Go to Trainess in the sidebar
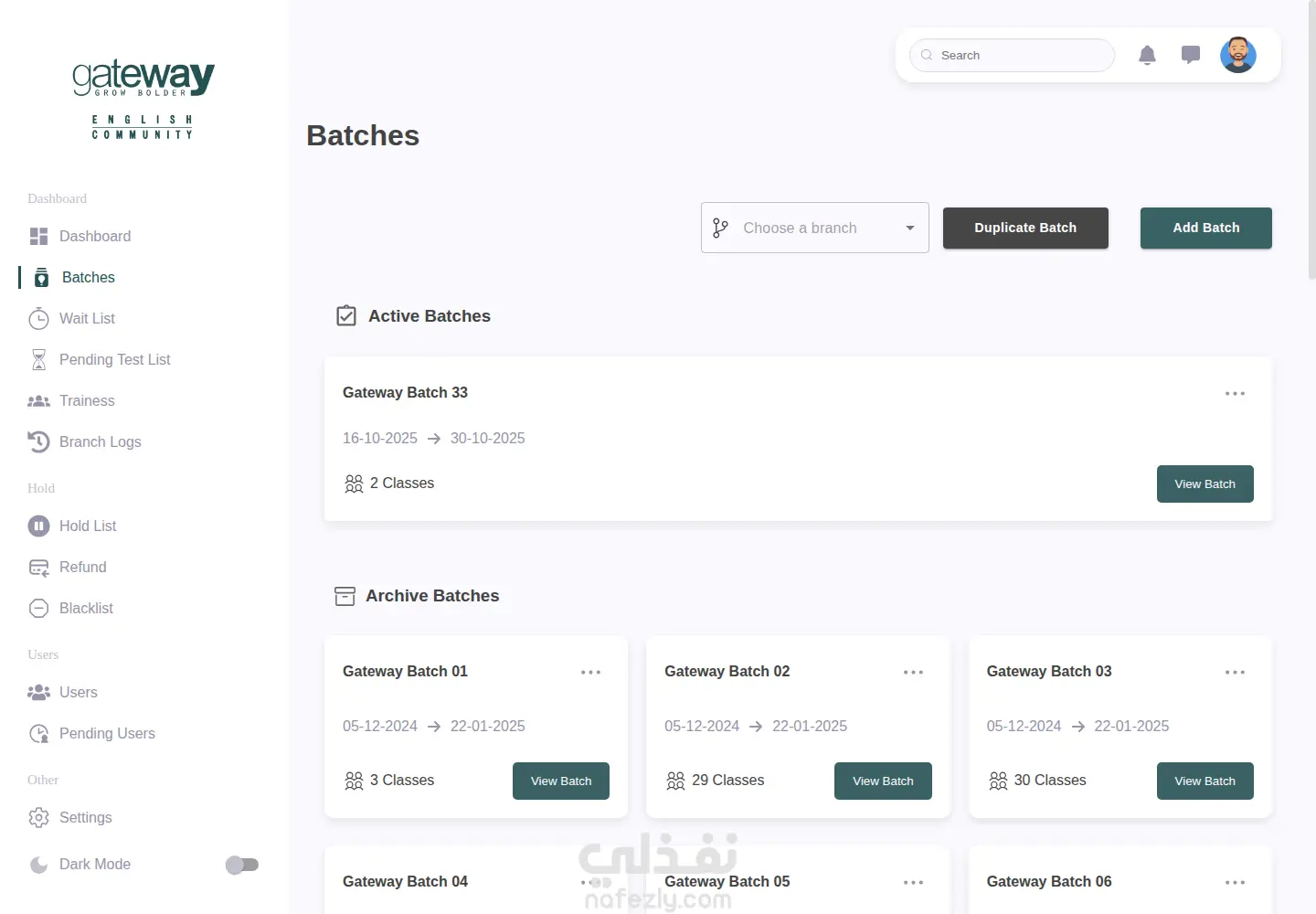 point(87,400)
